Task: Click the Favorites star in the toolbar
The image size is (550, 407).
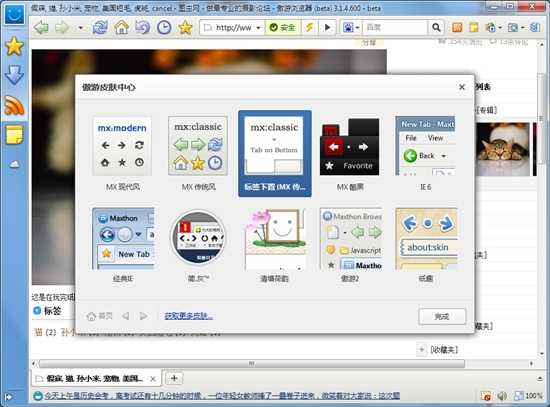Action: (185, 27)
